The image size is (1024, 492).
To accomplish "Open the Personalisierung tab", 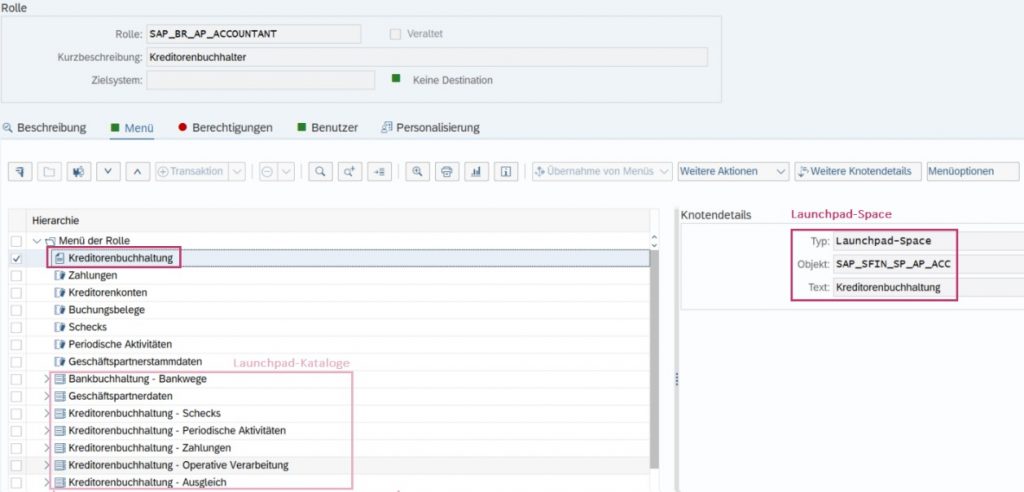I will point(437,128).
